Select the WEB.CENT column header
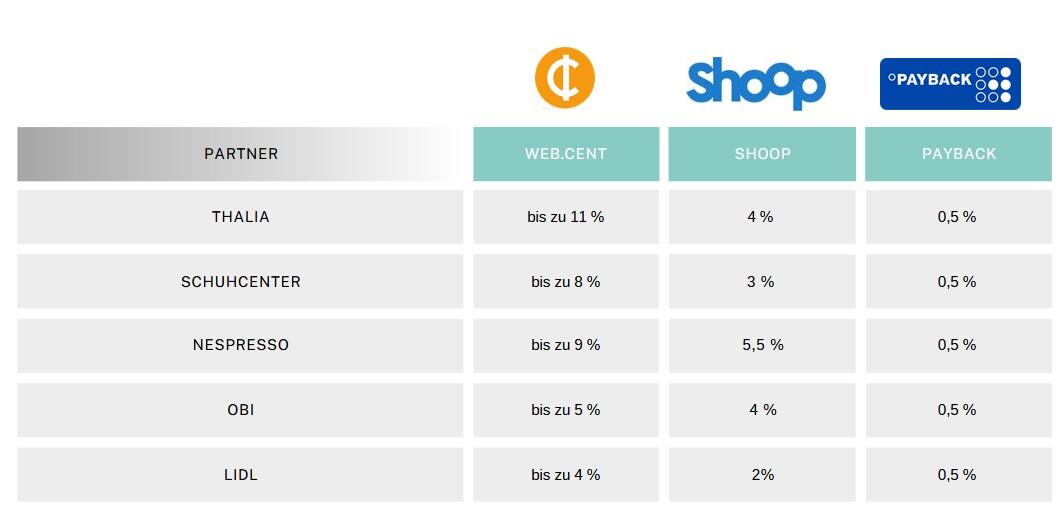1059x512 pixels. (x=566, y=154)
